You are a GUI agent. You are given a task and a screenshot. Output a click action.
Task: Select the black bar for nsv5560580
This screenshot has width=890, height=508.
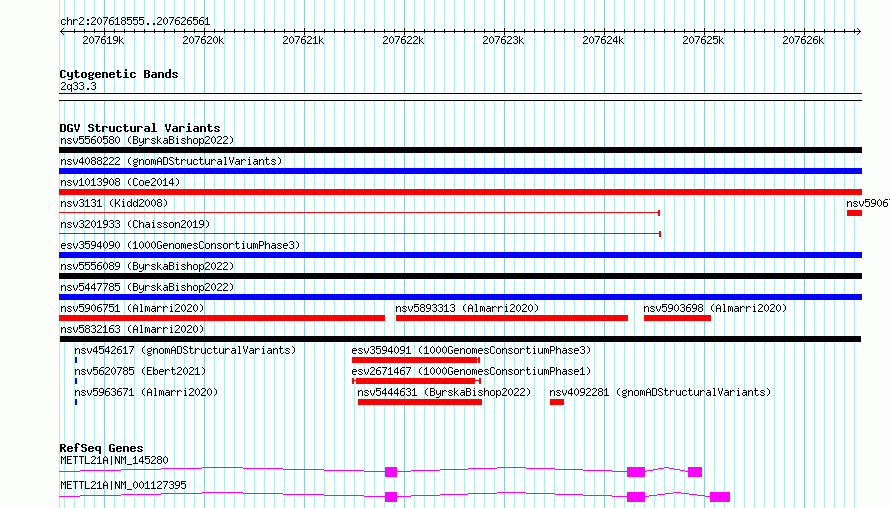click(x=460, y=150)
